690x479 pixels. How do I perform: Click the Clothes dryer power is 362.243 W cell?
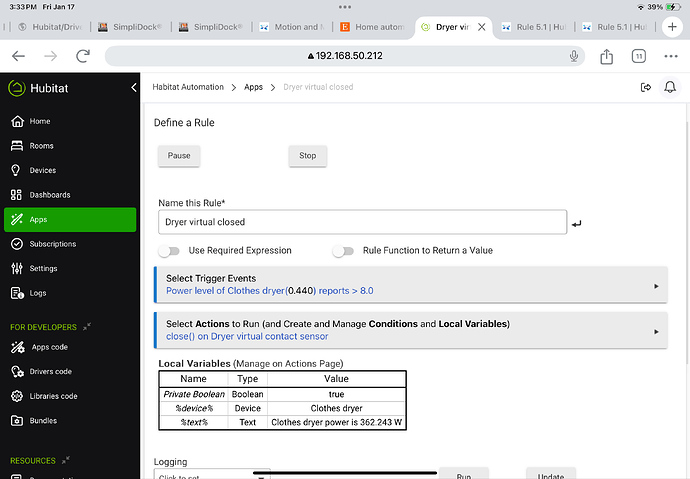pyautogui.click(x=336, y=422)
